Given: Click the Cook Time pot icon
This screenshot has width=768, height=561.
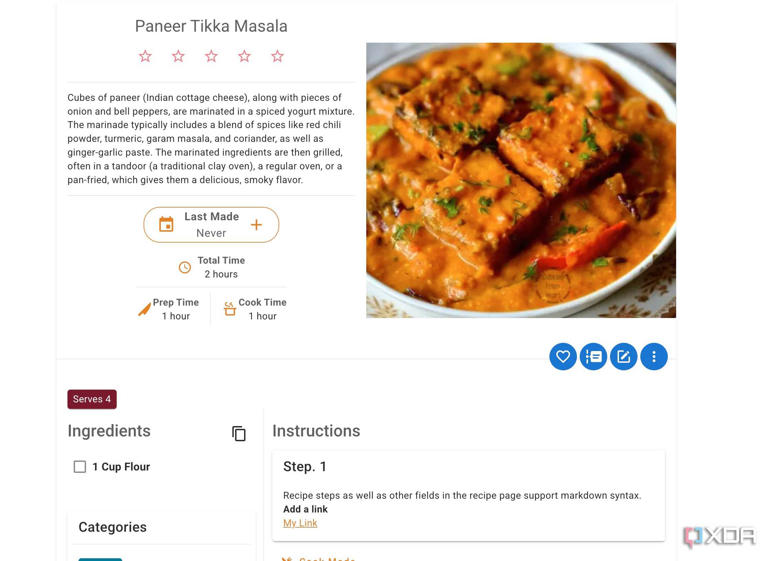Looking at the screenshot, I should coord(230,310).
